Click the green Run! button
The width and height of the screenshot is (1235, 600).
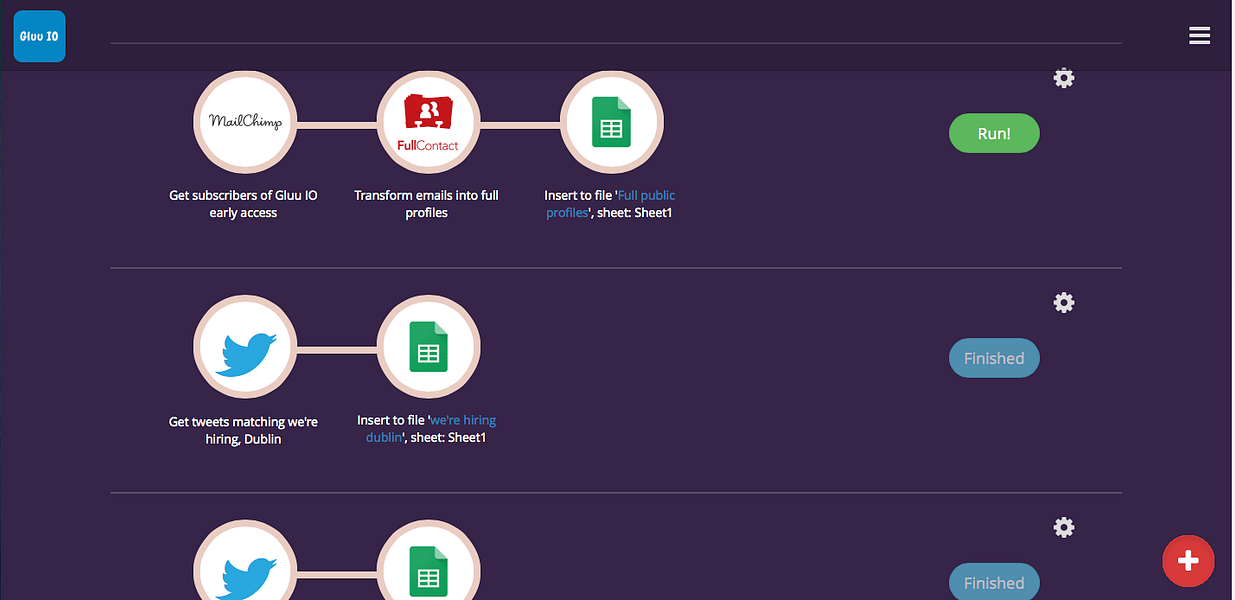point(994,133)
